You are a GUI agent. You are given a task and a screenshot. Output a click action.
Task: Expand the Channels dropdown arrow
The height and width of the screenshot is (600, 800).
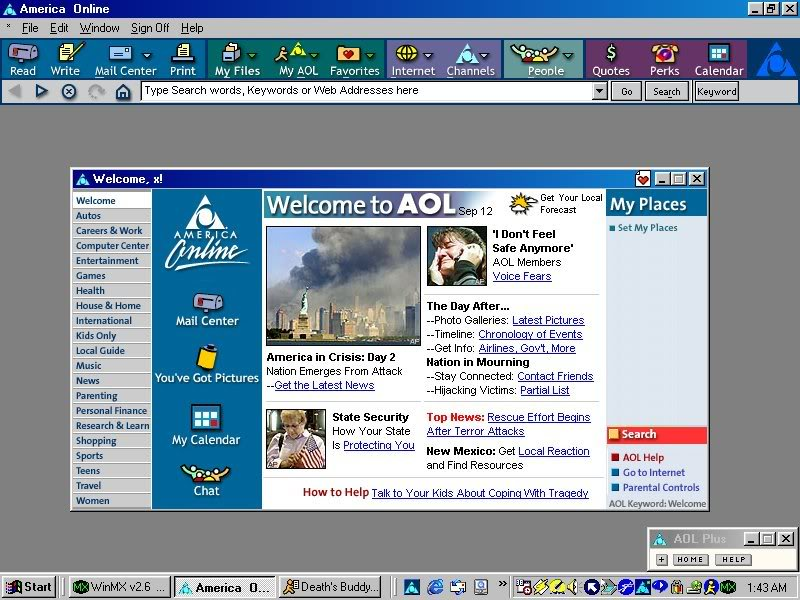tap(484, 55)
